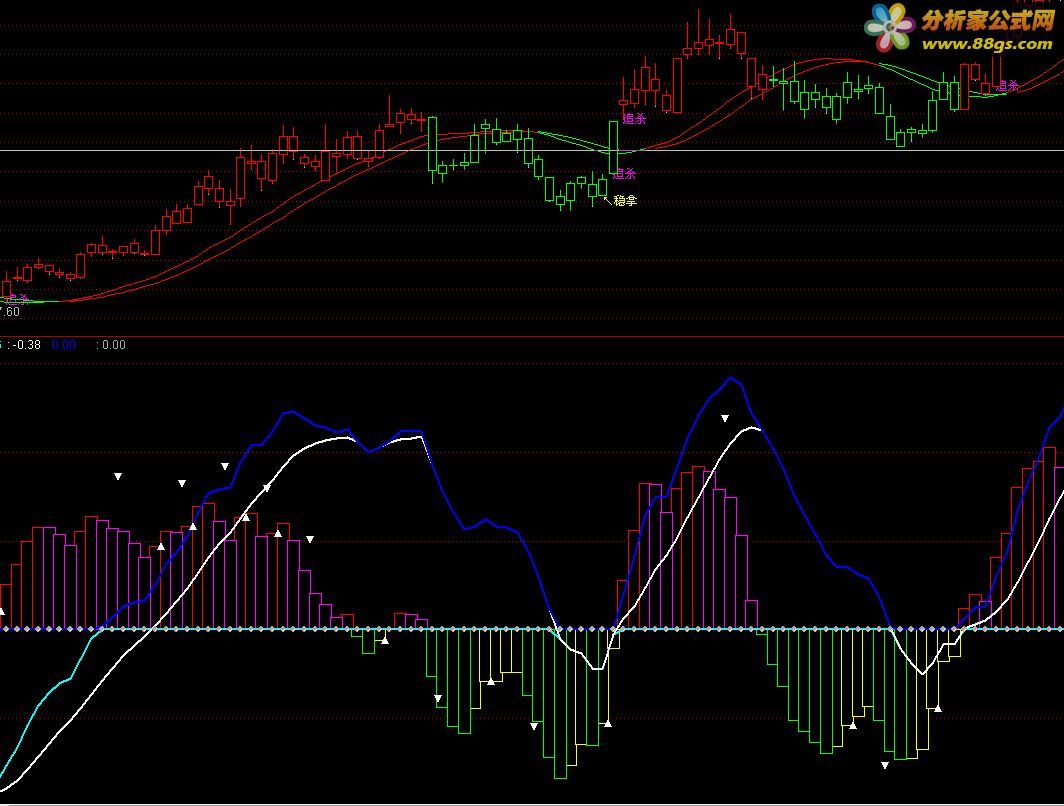Click the '追杀' label left of the chart's highest price peak
1064x806 pixels.
tap(634, 119)
